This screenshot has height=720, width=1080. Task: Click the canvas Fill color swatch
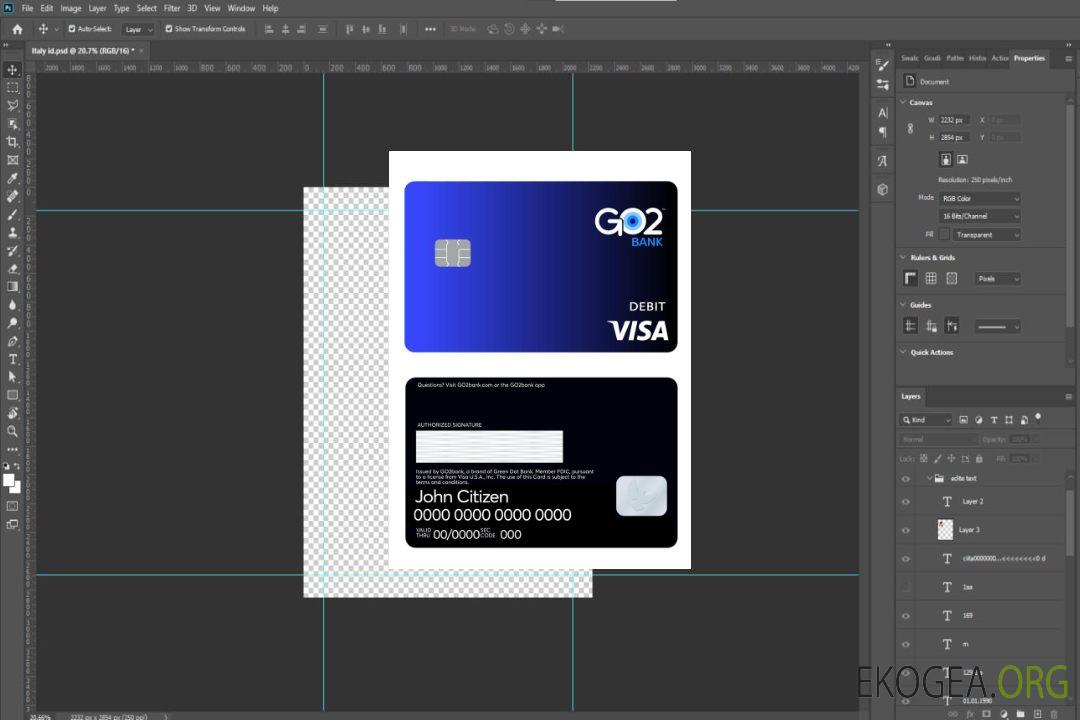[x=944, y=235]
